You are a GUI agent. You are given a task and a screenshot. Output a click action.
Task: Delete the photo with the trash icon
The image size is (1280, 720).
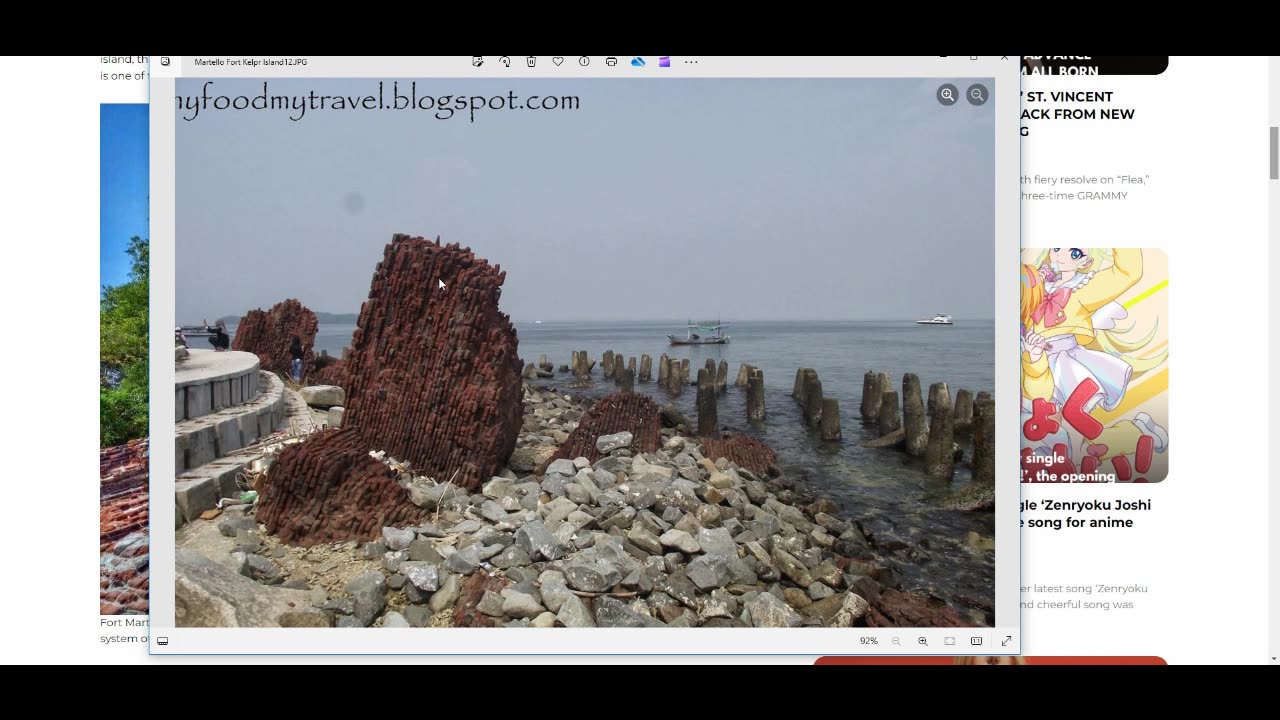531,62
